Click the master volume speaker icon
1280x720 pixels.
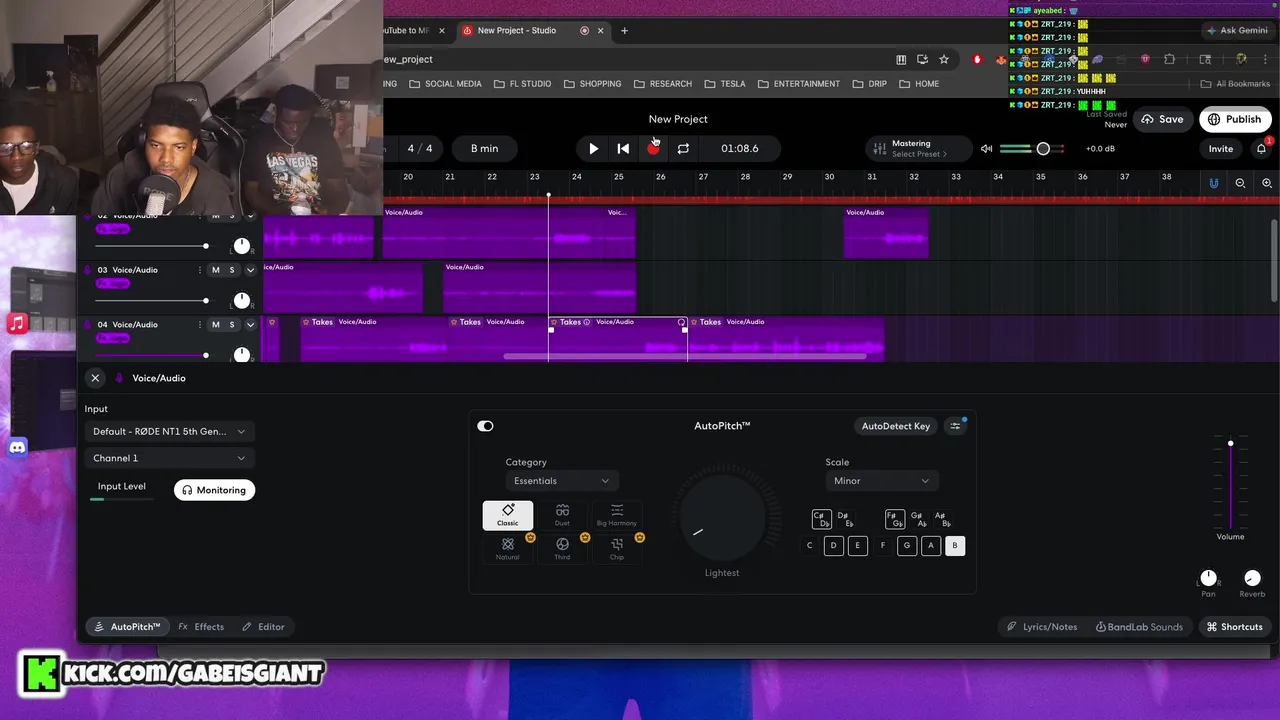(x=986, y=149)
